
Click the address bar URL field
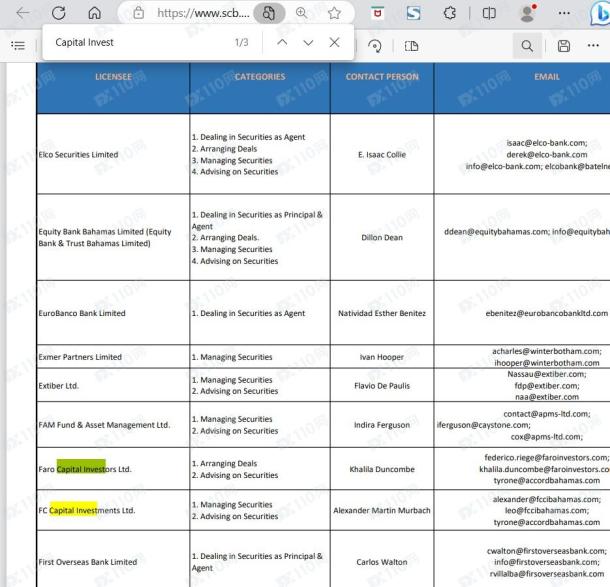pyautogui.click(x=203, y=13)
